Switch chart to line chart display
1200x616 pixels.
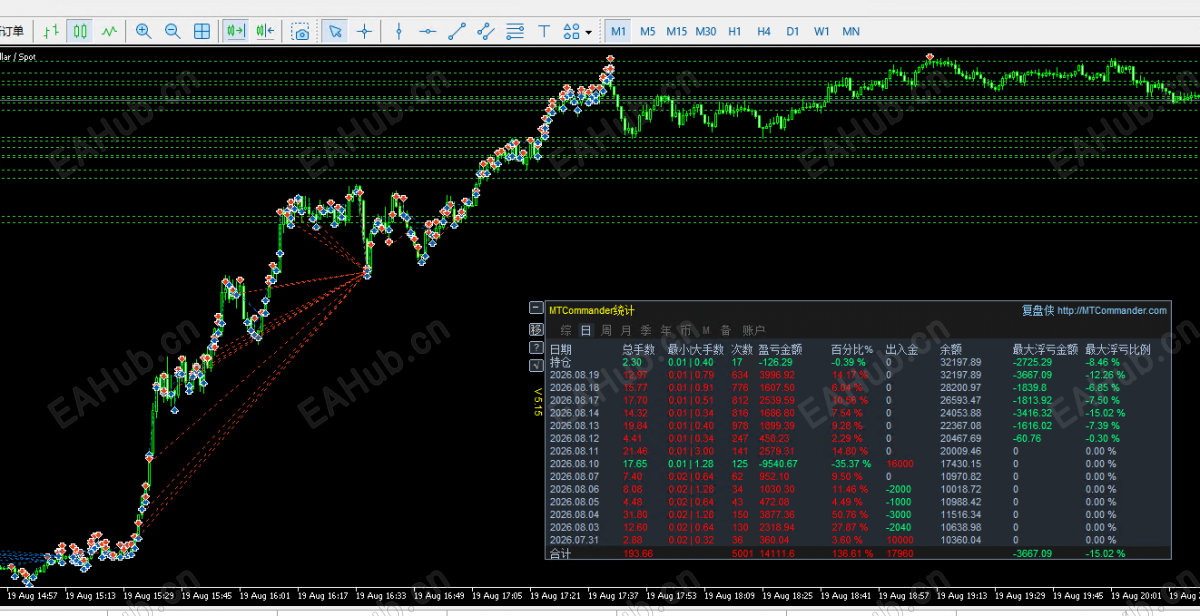109,31
